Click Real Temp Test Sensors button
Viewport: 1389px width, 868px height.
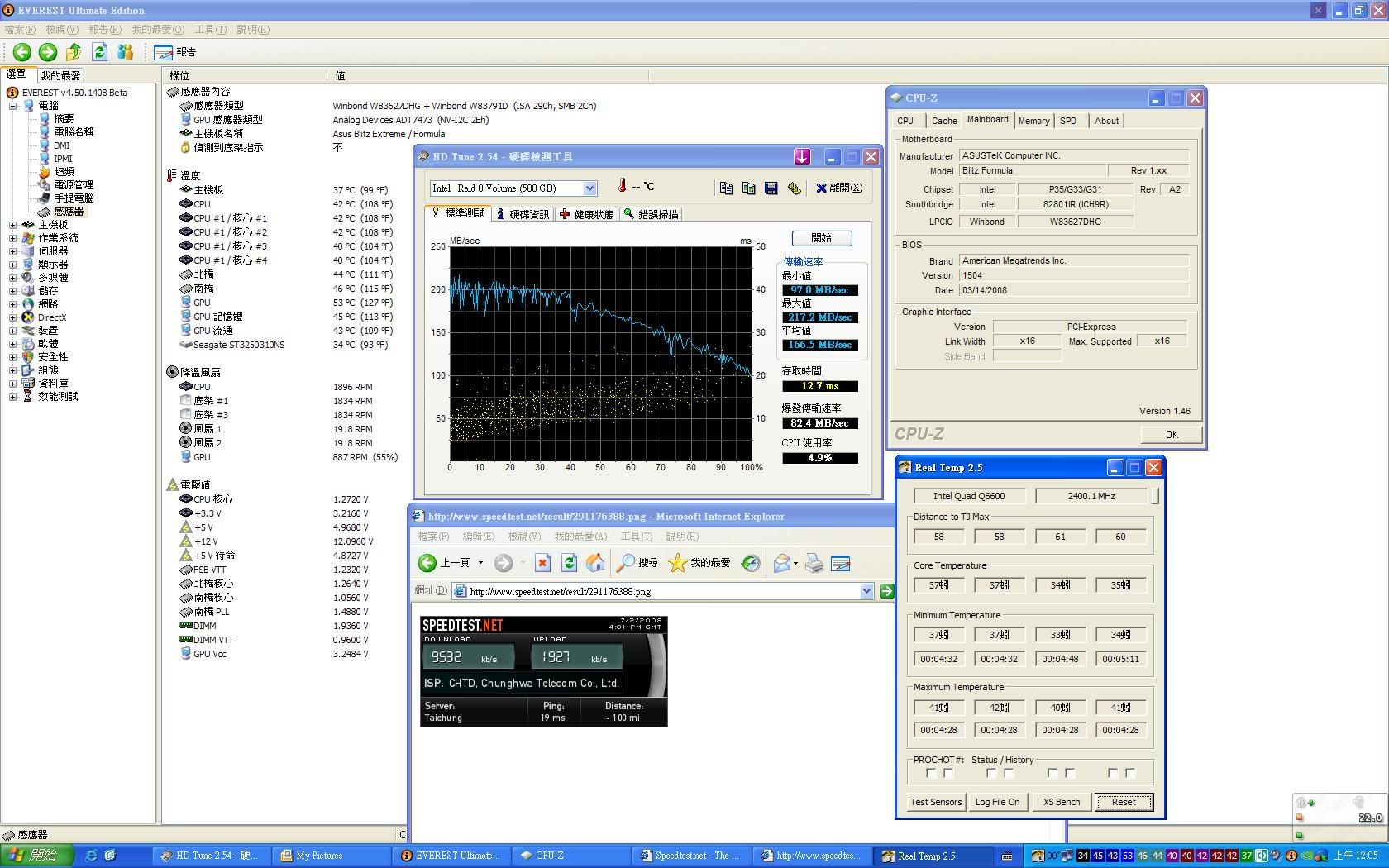[x=936, y=802]
